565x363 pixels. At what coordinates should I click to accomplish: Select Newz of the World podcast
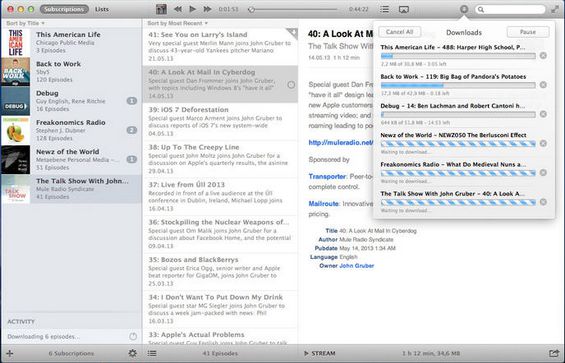tap(71, 160)
